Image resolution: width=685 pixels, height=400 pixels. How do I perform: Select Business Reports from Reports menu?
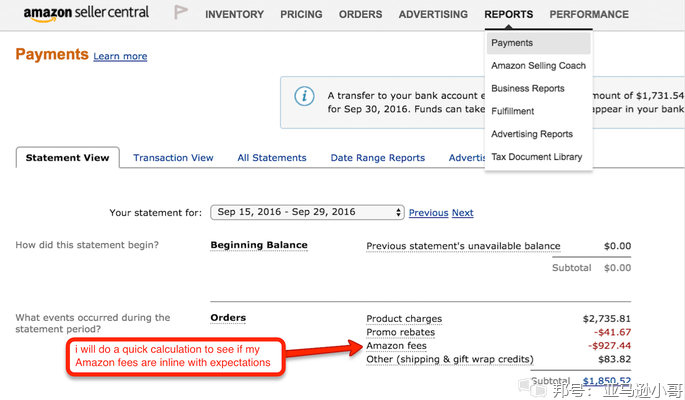click(x=528, y=89)
